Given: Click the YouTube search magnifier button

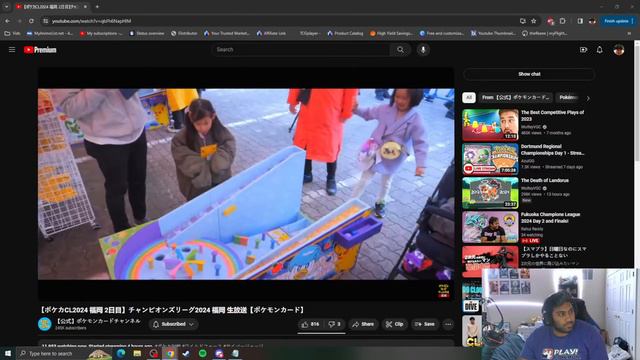Looking at the screenshot, I should 400,50.
